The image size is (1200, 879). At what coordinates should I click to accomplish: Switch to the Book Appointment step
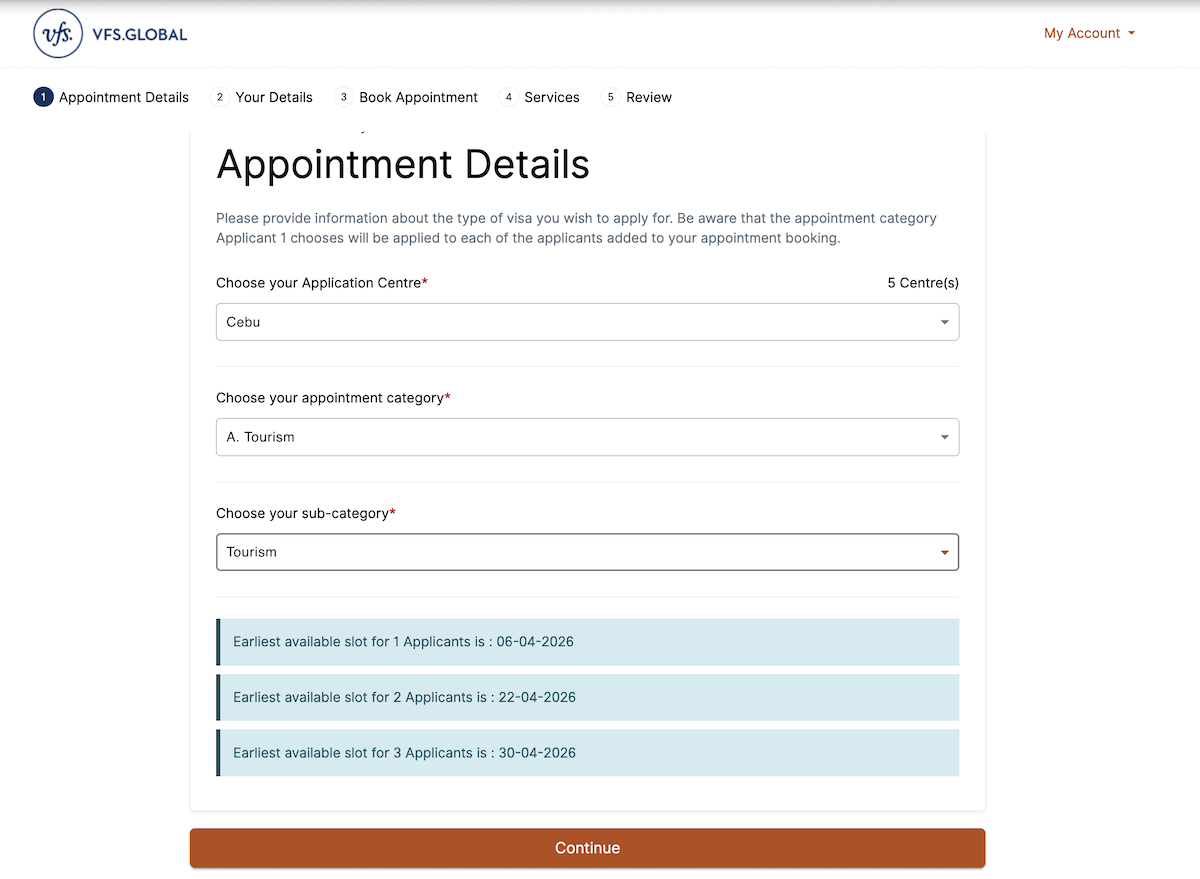pos(418,97)
